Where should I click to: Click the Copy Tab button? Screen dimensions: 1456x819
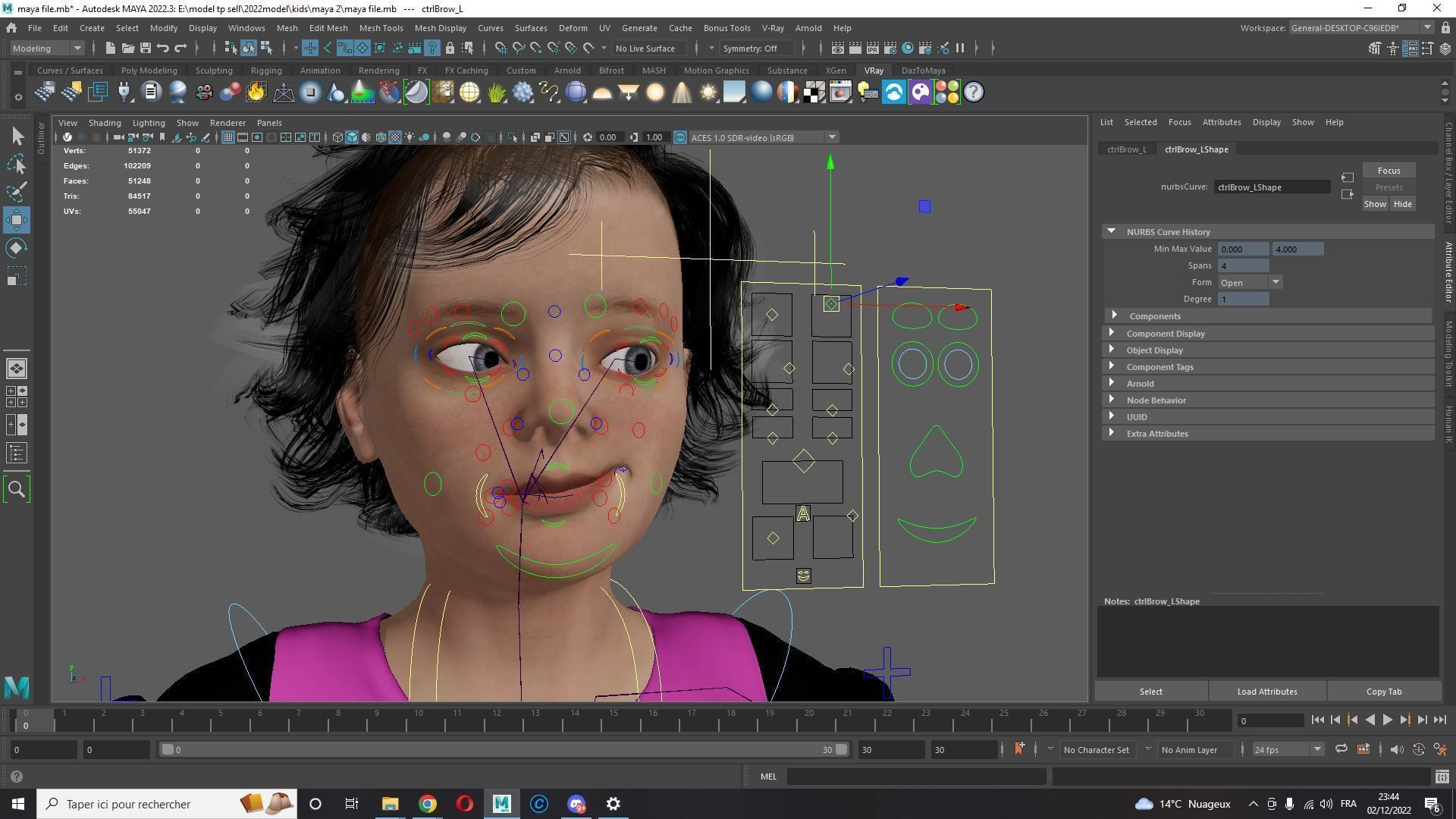click(x=1384, y=692)
